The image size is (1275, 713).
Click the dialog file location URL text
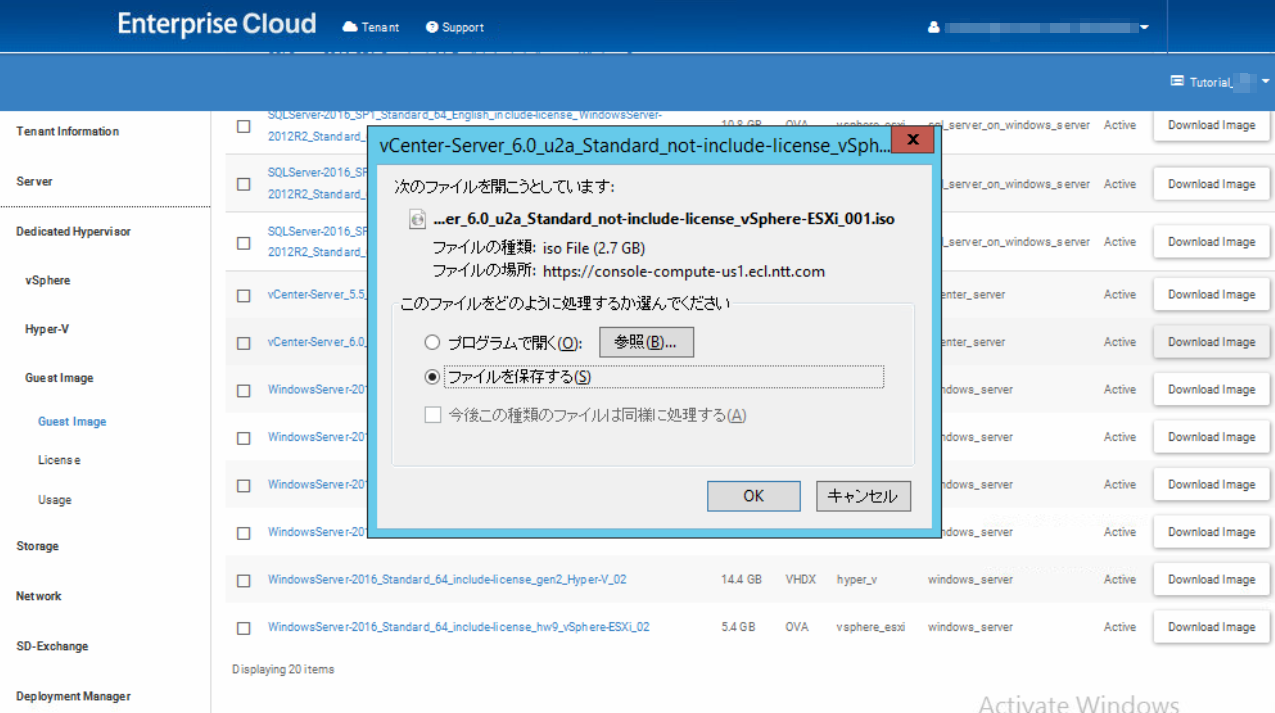(x=684, y=272)
